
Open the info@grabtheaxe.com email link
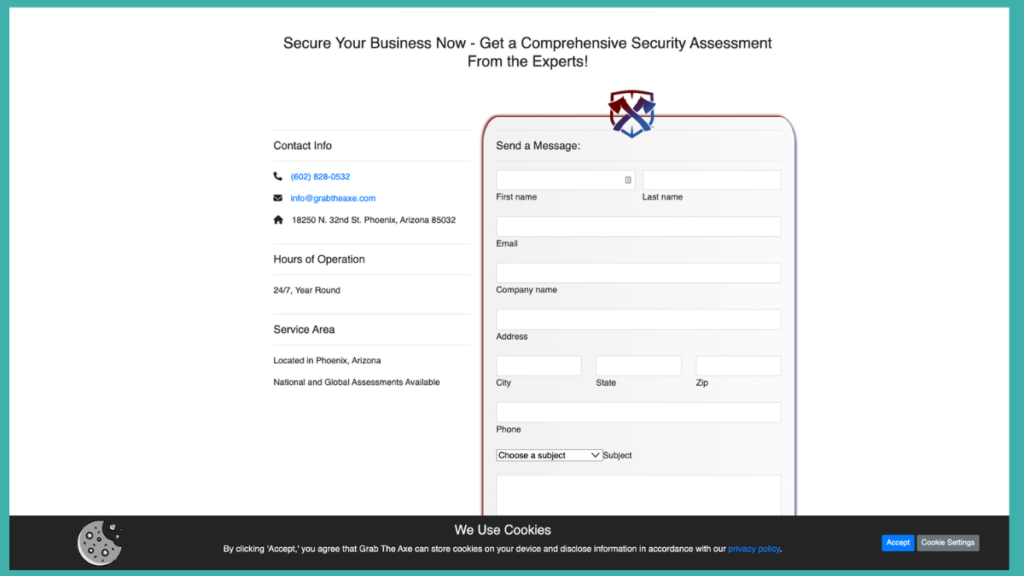coord(333,198)
